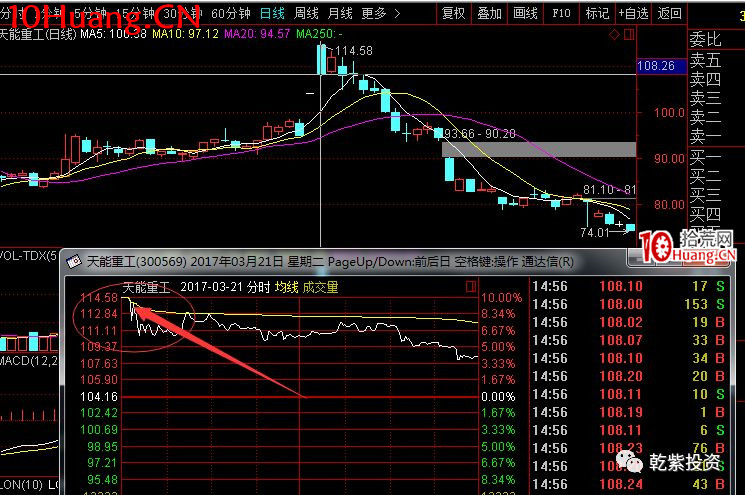The width and height of the screenshot is (745, 495).
Task: Click the MA10: 97.12 indicator label
Action: pos(185,34)
